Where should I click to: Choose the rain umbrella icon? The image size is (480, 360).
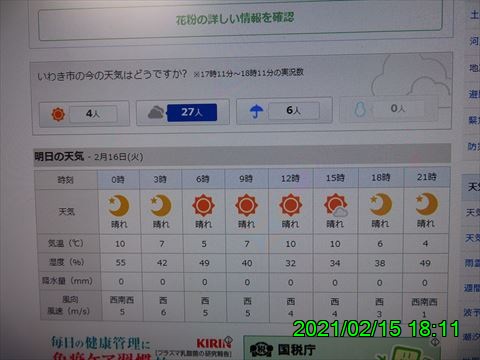coord(256,111)
